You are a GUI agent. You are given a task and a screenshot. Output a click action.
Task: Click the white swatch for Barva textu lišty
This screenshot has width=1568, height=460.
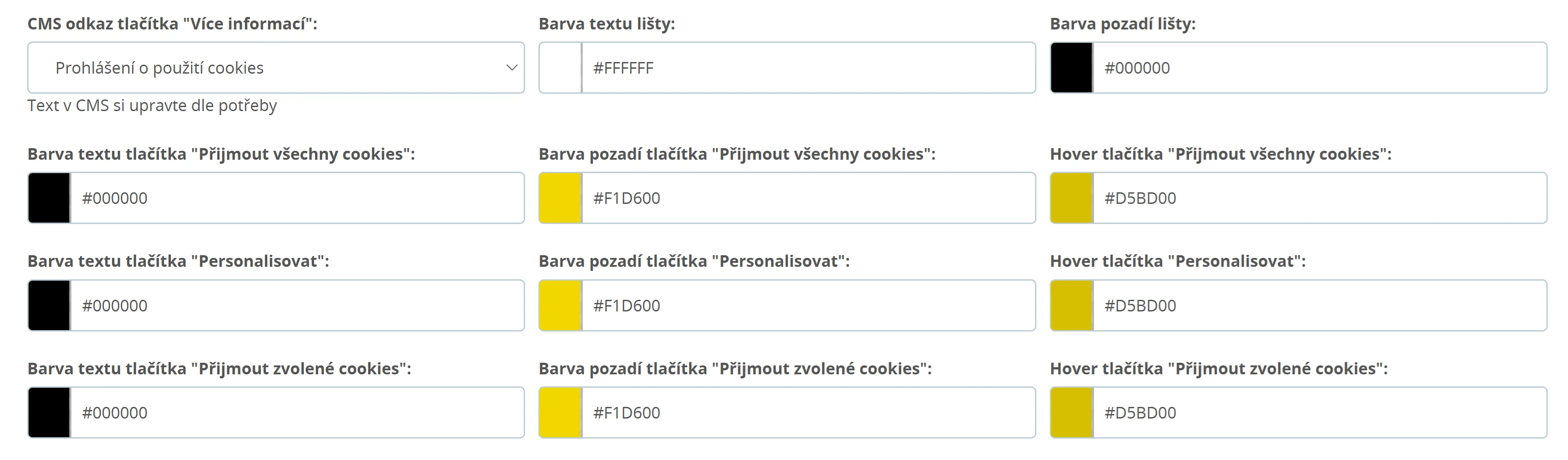(561, 67)
